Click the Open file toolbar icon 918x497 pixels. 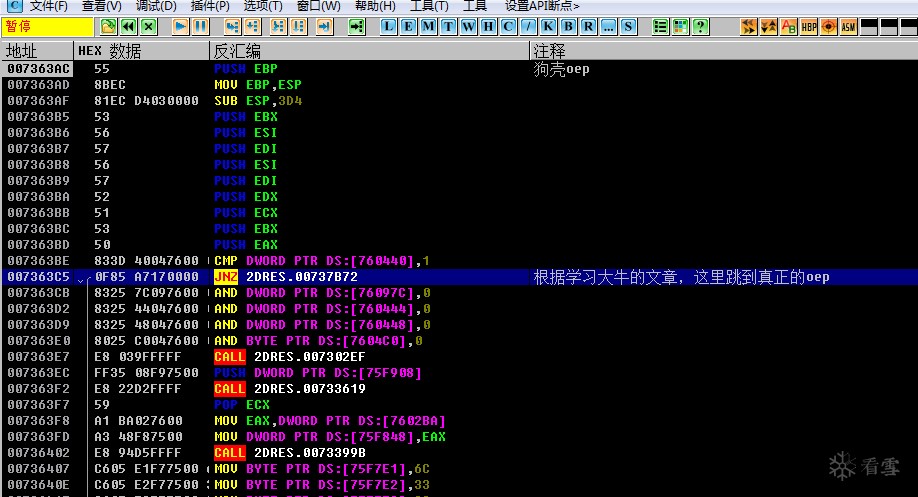[x=108, y=26]
